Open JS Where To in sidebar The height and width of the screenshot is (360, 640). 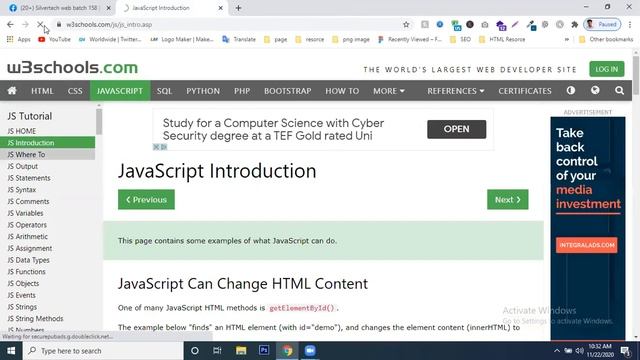point(47,155)
